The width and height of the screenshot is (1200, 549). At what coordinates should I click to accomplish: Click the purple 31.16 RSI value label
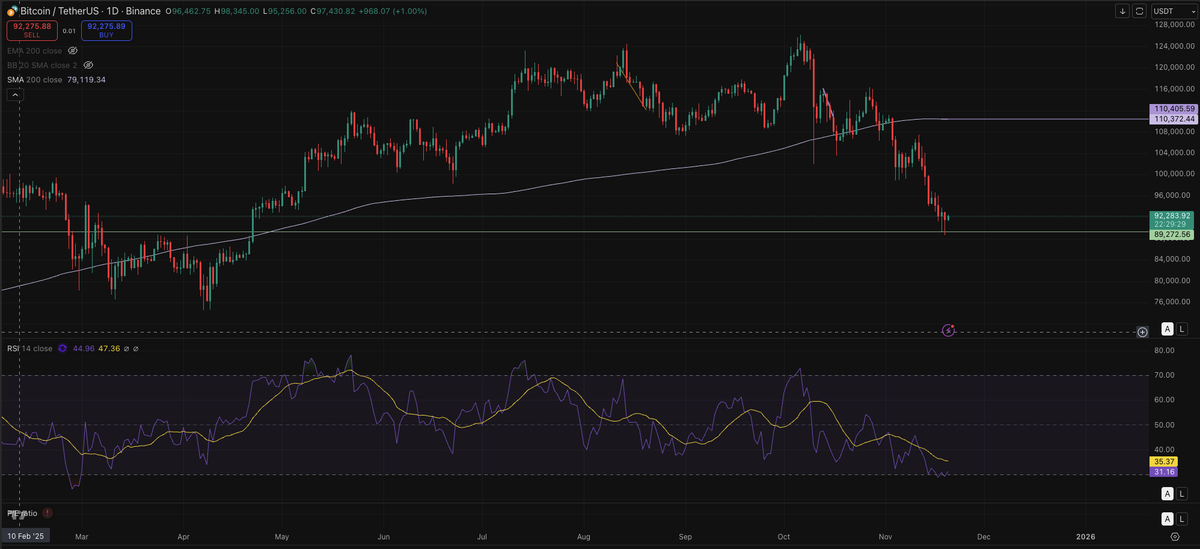pos(1164,472)
